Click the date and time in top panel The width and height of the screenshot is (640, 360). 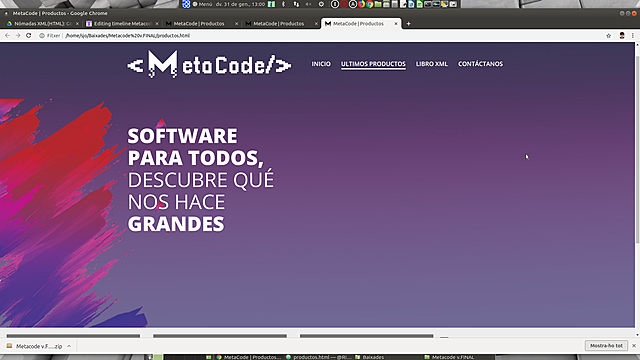click(x=240, y=4)
